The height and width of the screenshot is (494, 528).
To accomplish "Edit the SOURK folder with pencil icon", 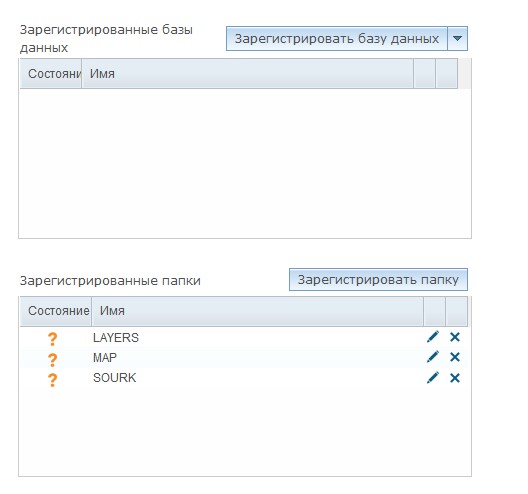I will tap(433, 377).
